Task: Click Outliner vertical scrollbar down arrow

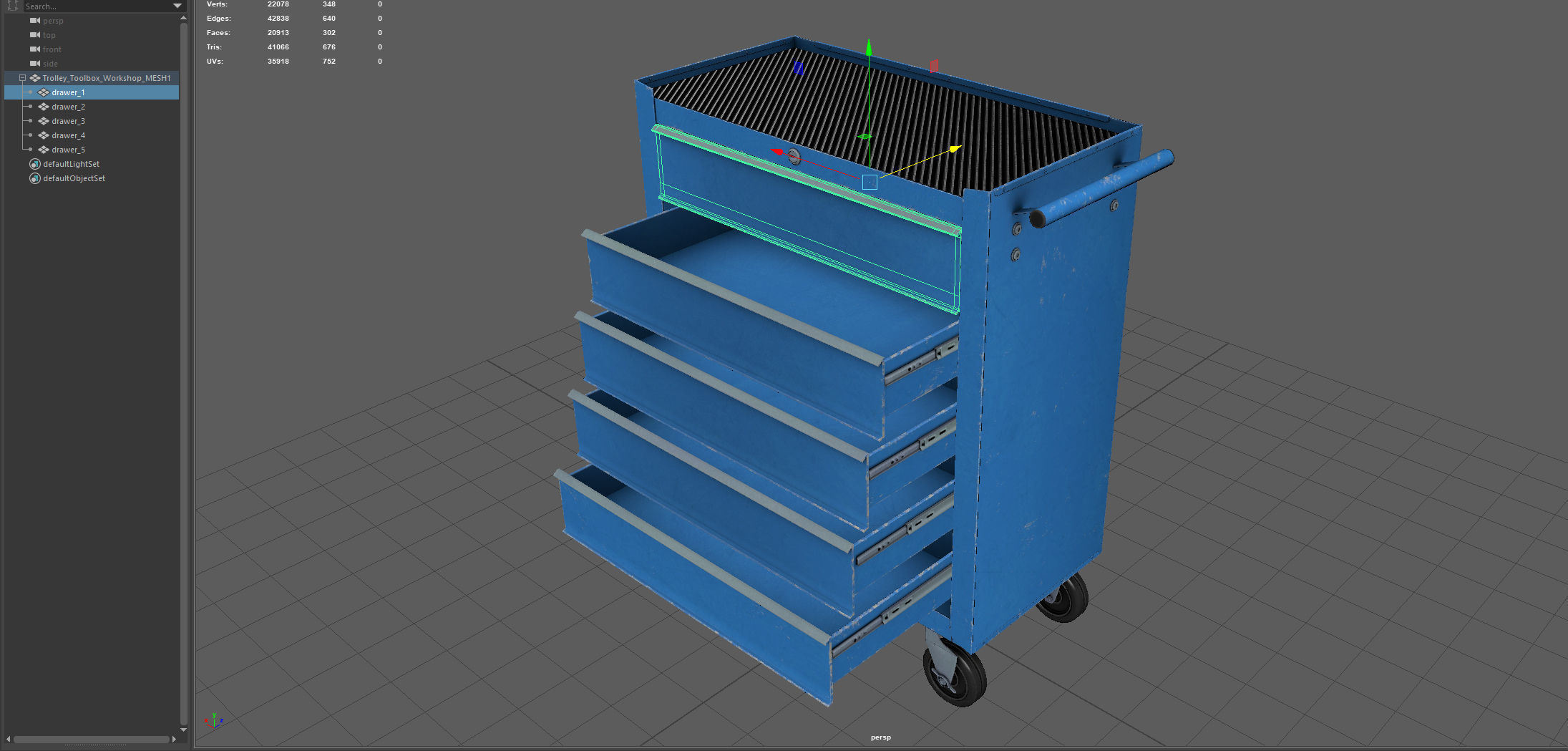Action: [x=184, y=730]
